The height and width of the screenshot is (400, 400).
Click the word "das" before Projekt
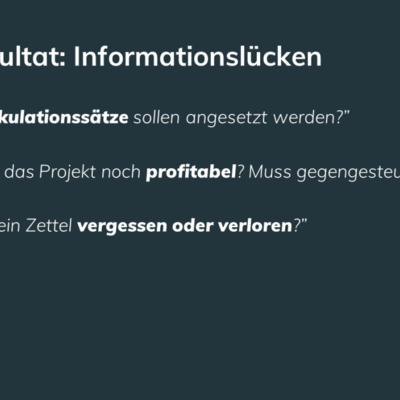click(19, 172)
